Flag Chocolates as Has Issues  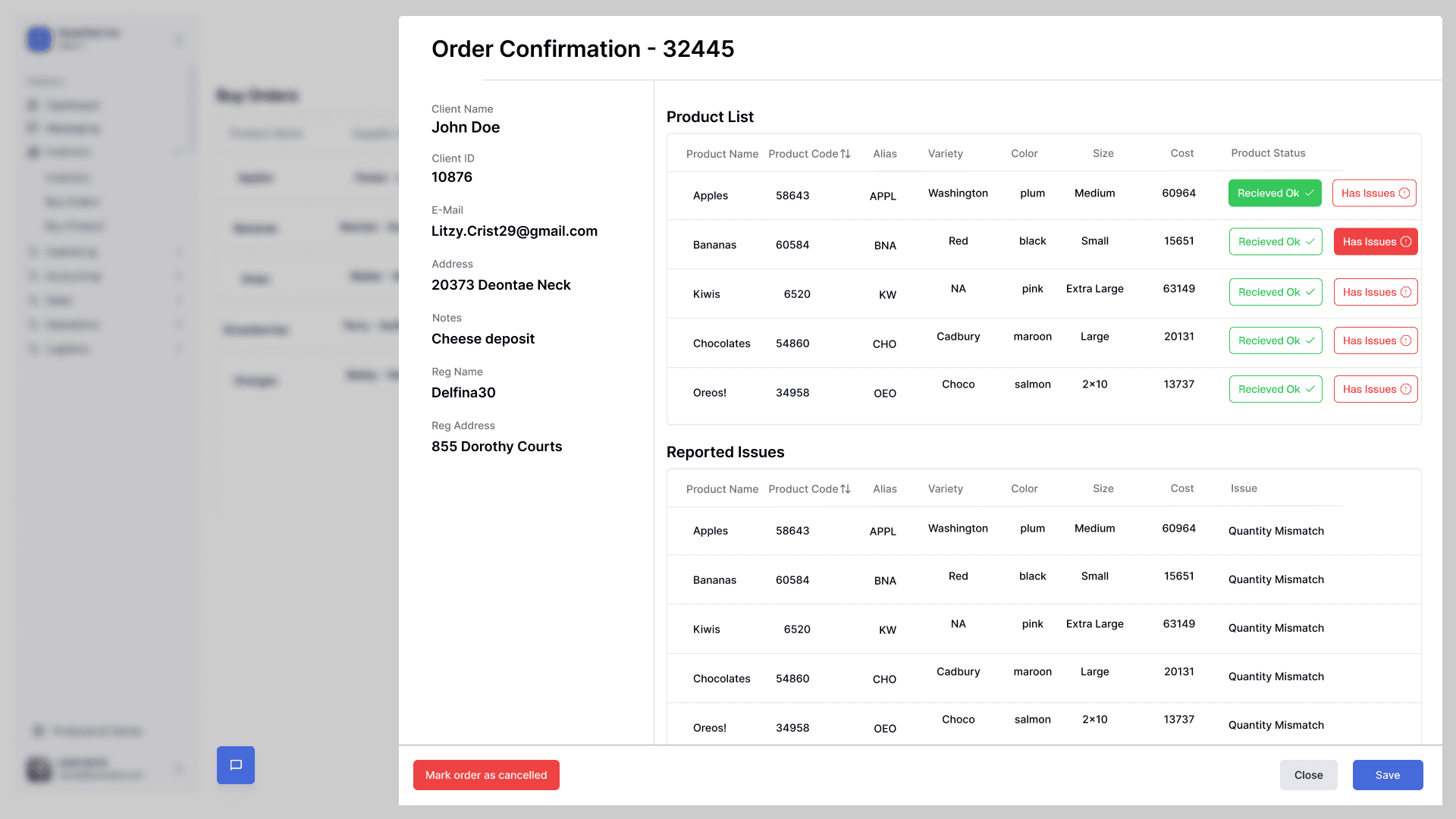pyautogui.click(x=1376, y=340)
